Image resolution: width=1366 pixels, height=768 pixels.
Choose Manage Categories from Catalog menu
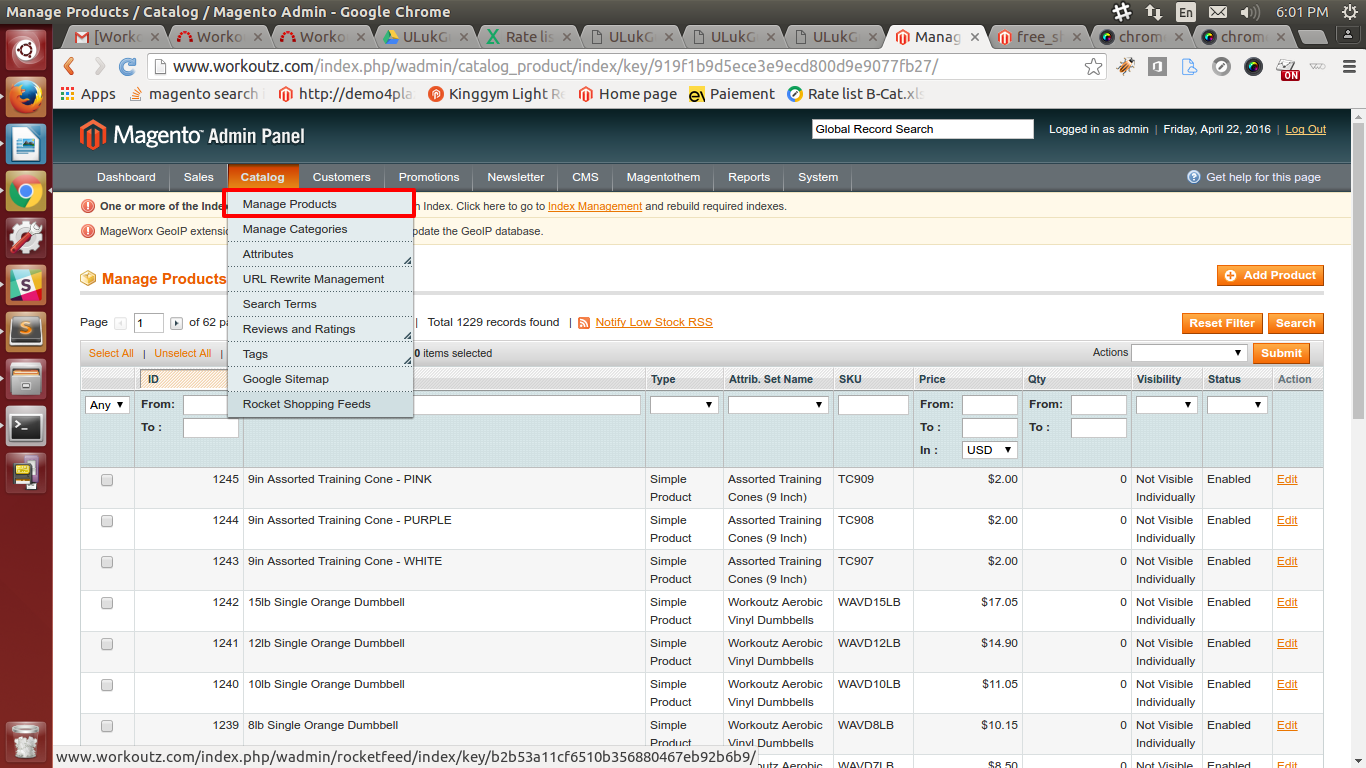pyautogui.click(x=320, y=229)
